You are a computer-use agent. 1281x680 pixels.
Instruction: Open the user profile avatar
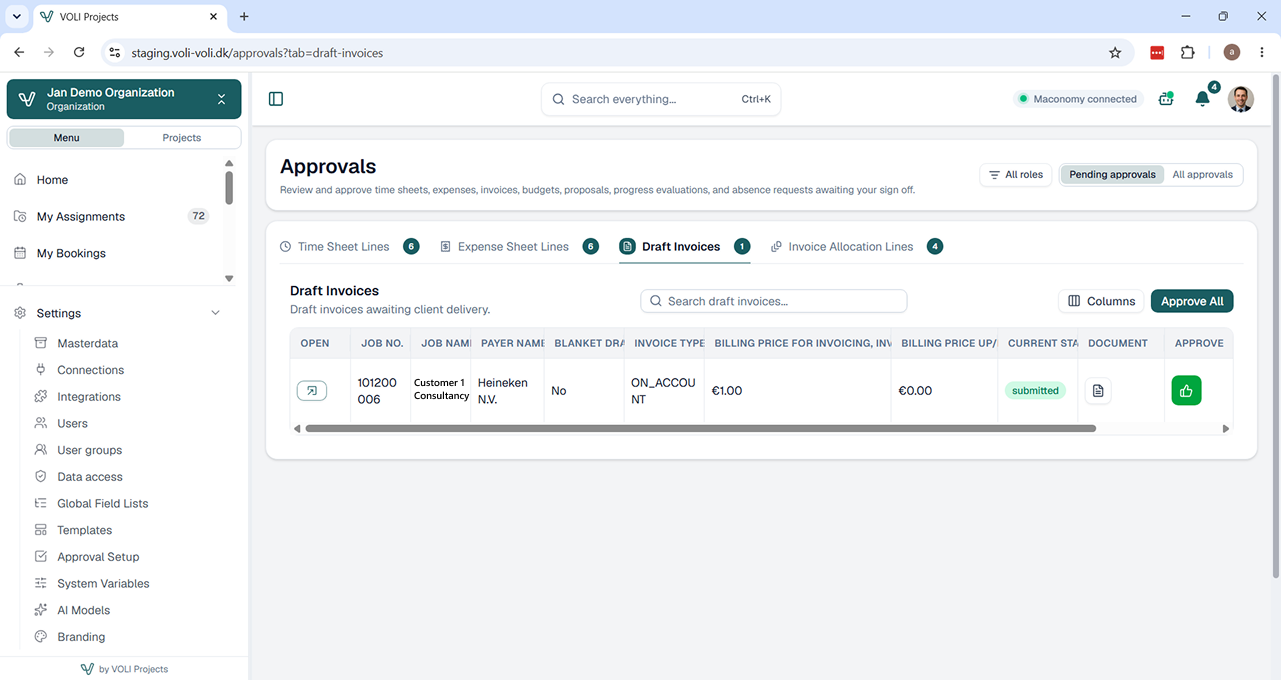[x=1241, y=99]
